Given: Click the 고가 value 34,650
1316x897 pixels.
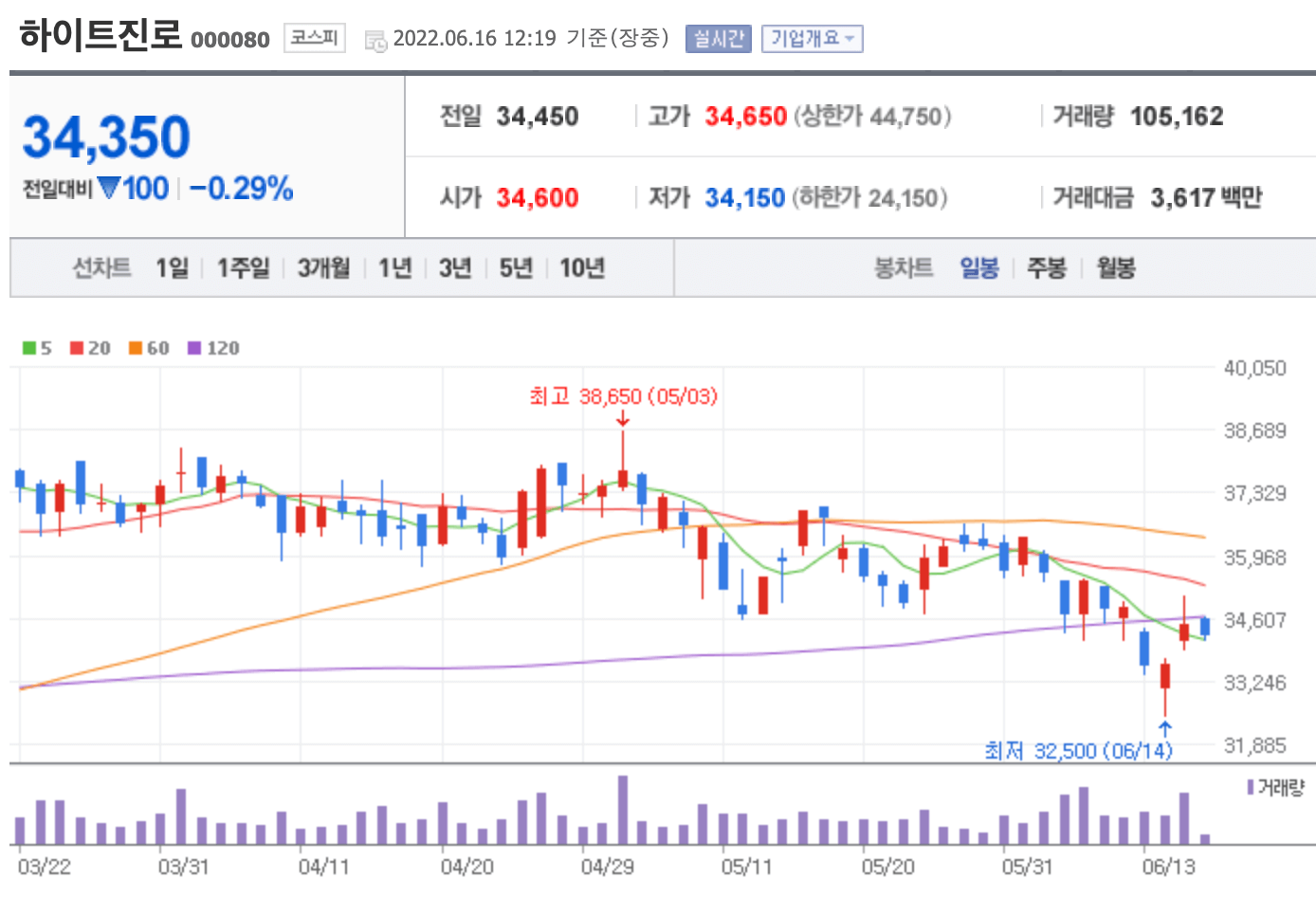Looking at the screenshot, I should pyautogui.click(x=746, y=117).
